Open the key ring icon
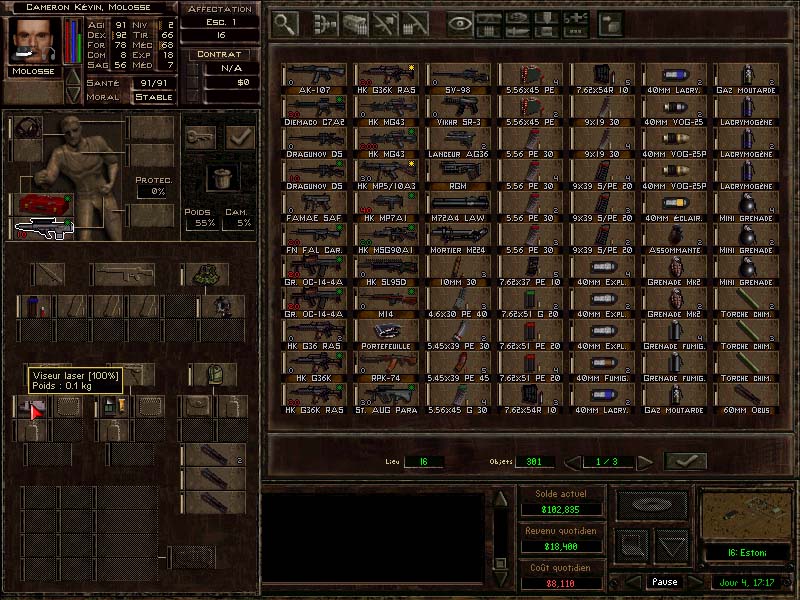Viewport: 800px width, 600px height. point(199,137)
